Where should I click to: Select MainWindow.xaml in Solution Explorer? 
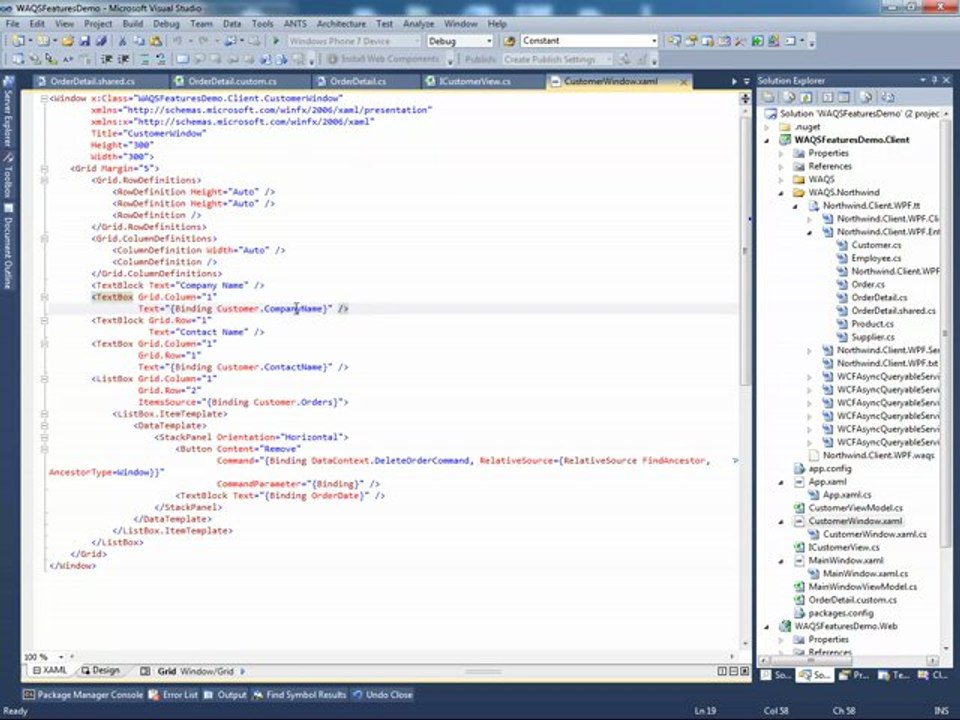pos(846,560)
